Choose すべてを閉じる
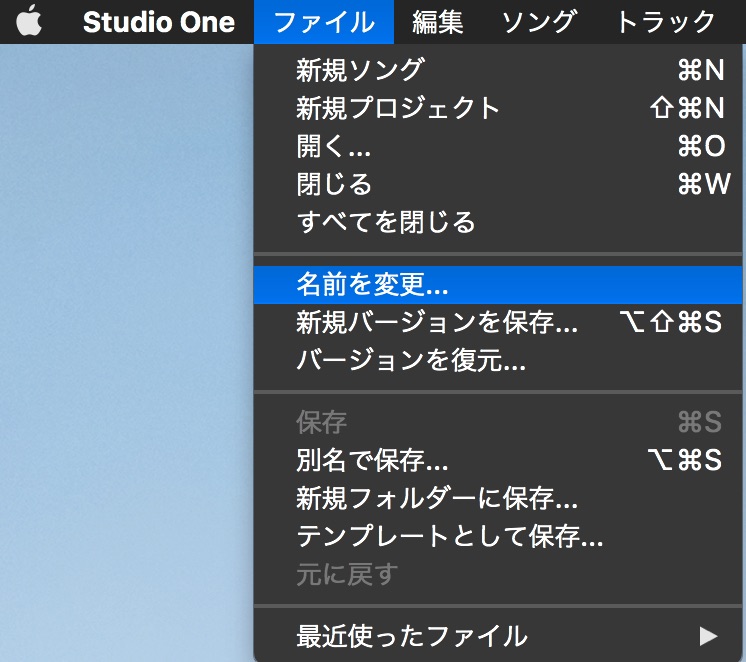 386,222
